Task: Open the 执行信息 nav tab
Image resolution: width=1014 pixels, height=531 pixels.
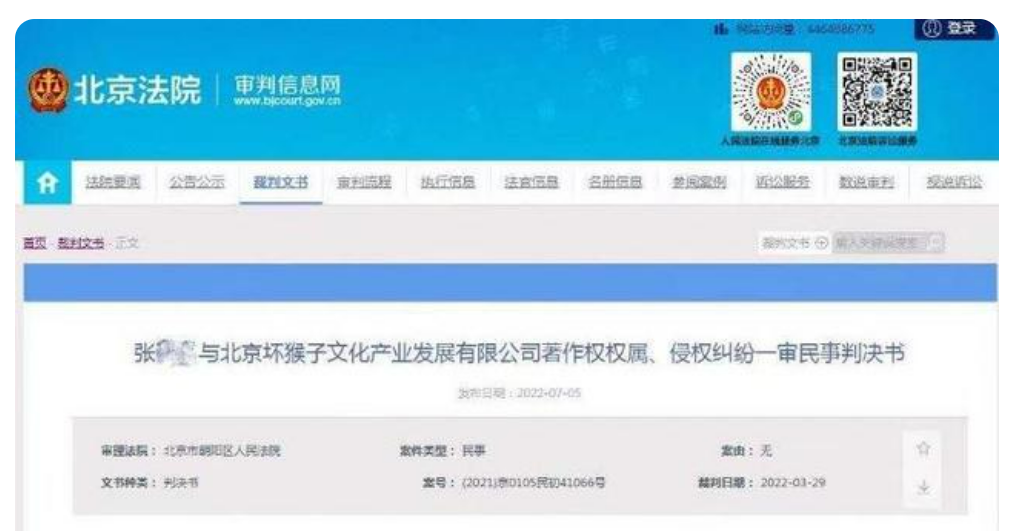Action: (x=448, y=182)
